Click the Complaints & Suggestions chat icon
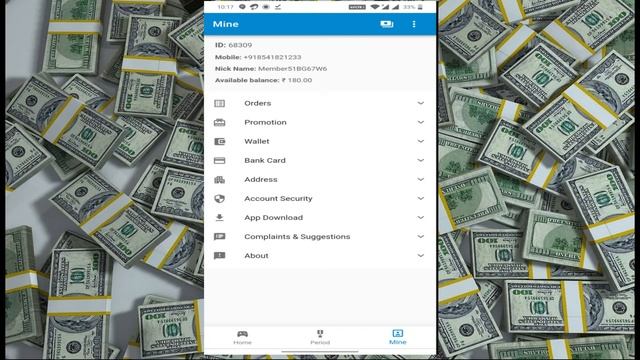Viewport: 640px width, 360px height. pos(220,236)
